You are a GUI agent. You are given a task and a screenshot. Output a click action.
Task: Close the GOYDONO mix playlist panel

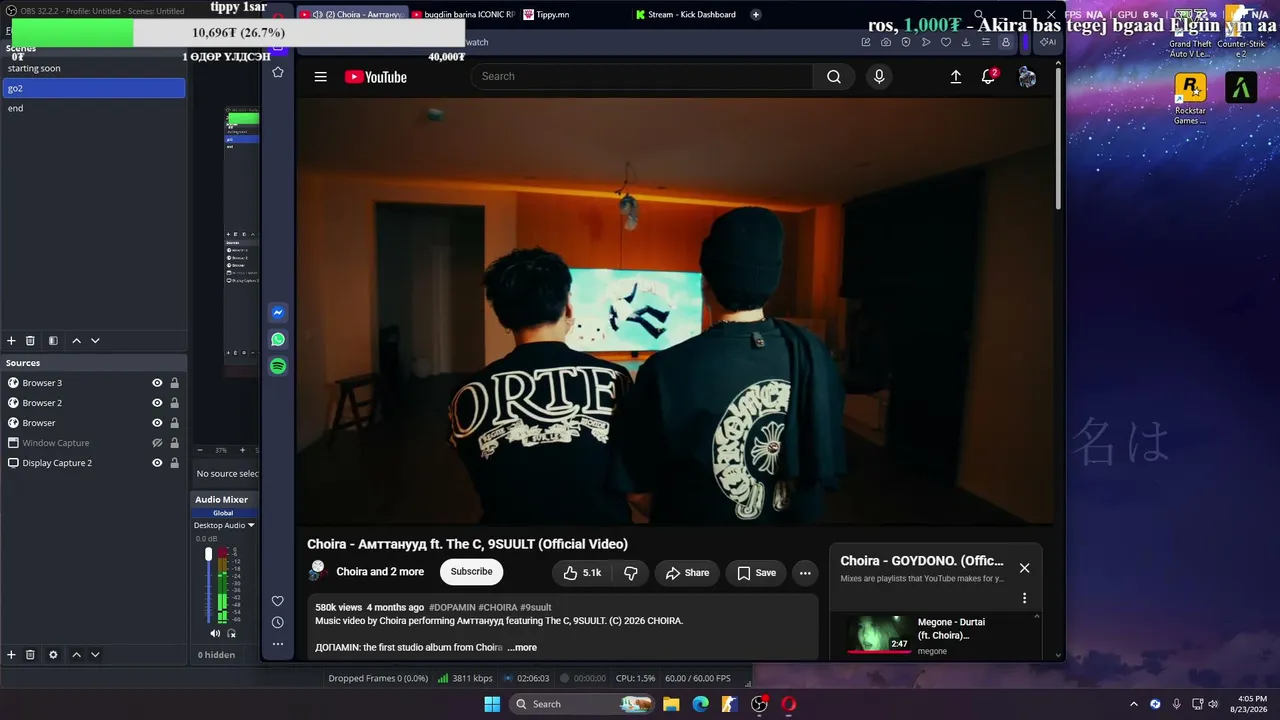[1024, 568]
